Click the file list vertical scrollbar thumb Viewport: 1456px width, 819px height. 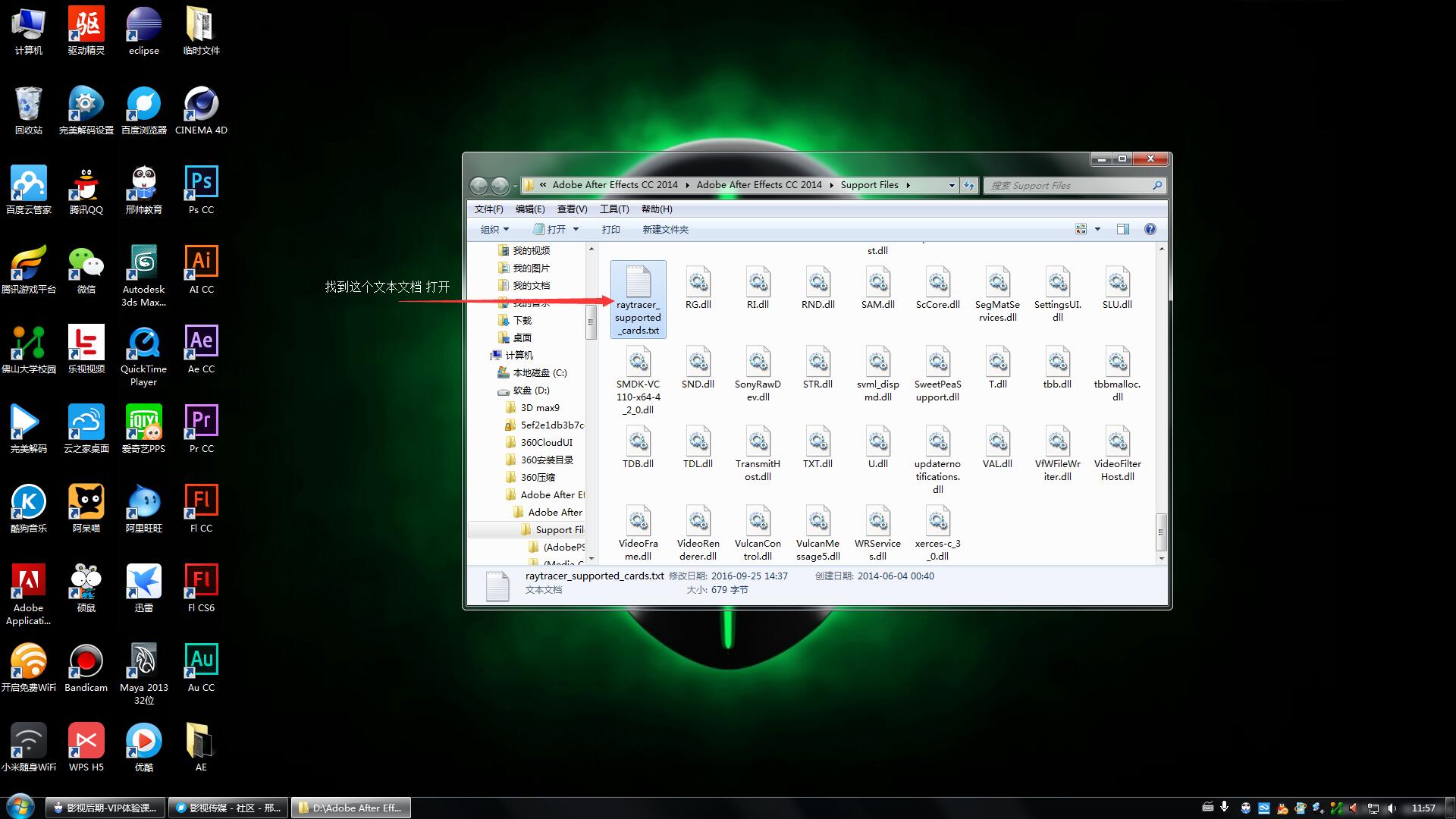[x=1161, y=531]
